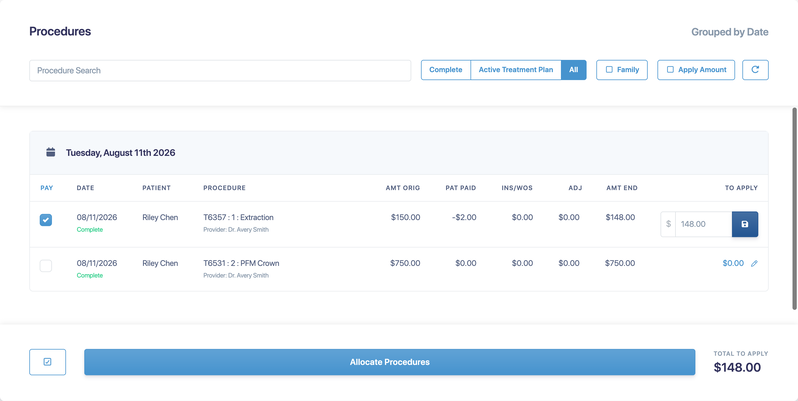Click the PAY column header
The image size is (798, 401).
47,188
